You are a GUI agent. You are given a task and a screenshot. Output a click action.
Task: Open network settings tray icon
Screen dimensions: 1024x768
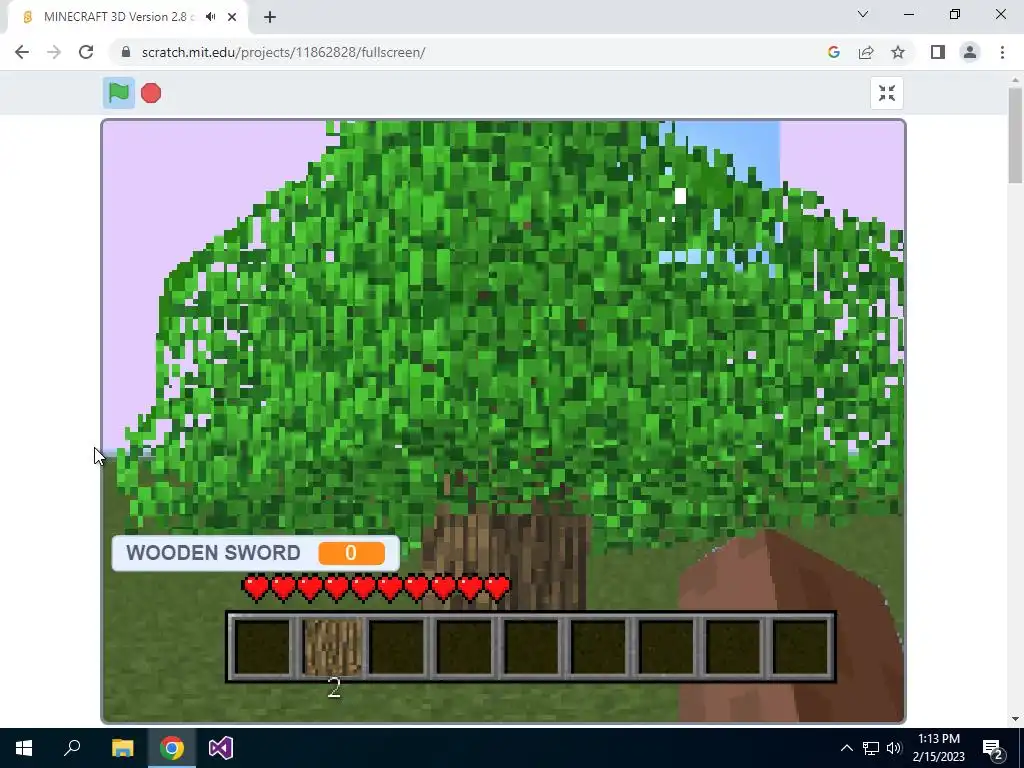[x=871, y=748]
